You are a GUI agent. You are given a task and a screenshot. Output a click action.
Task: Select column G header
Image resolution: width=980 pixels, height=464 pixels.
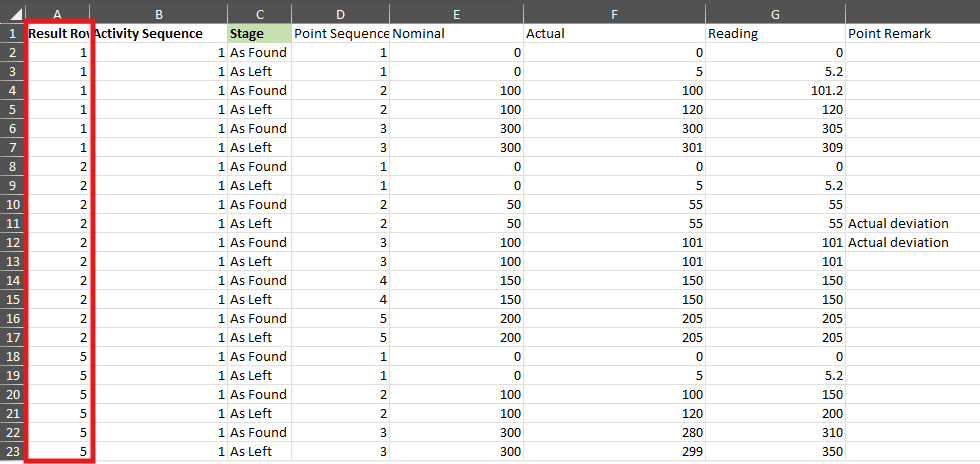click(x=775, y=13)
